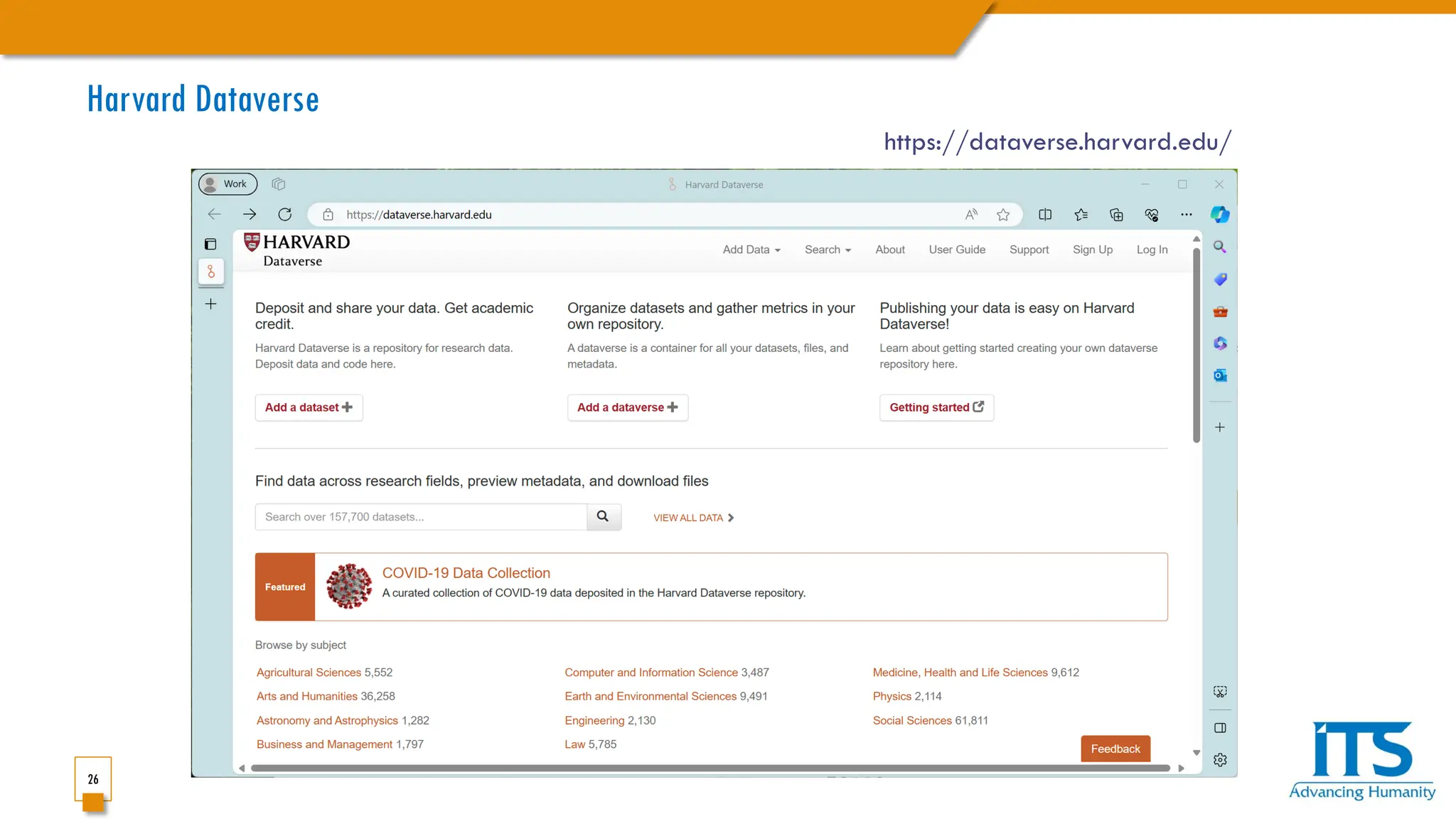Open a new tab with the plus icon
The width and height of the screenshot is (1456, 819).
coord(211,304)
